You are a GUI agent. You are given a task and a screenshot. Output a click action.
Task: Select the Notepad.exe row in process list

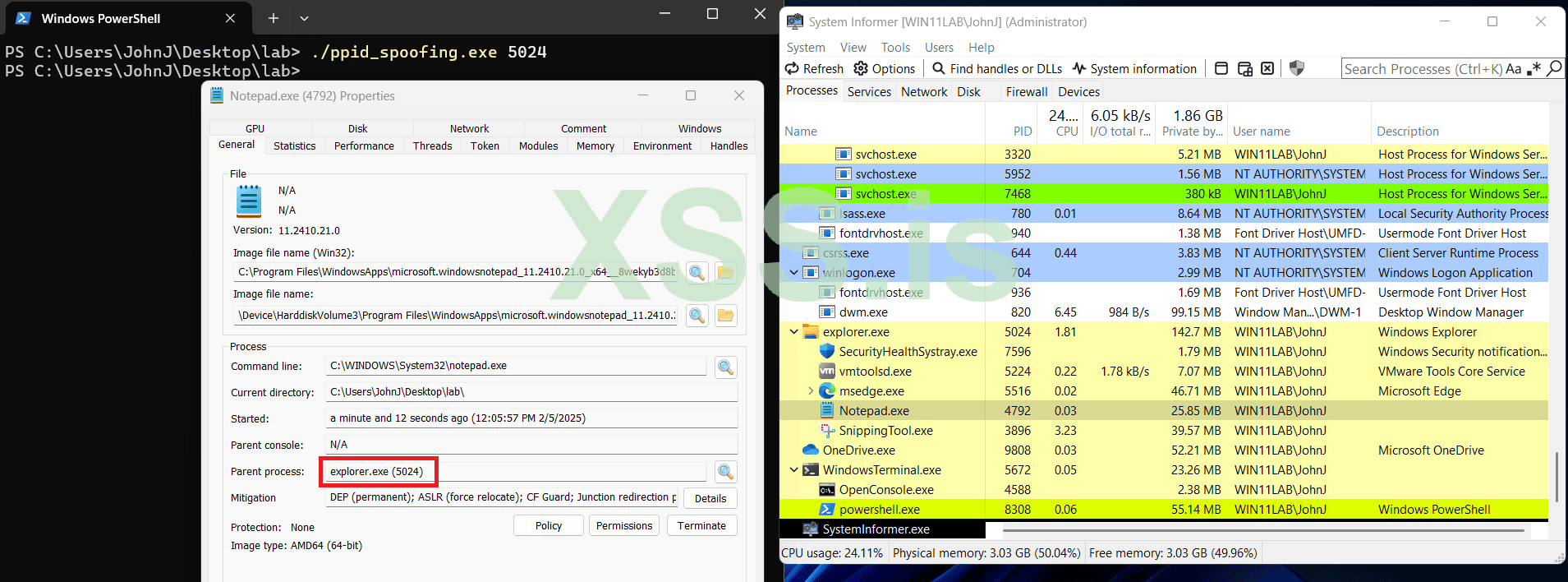(x=1163, y=410)
